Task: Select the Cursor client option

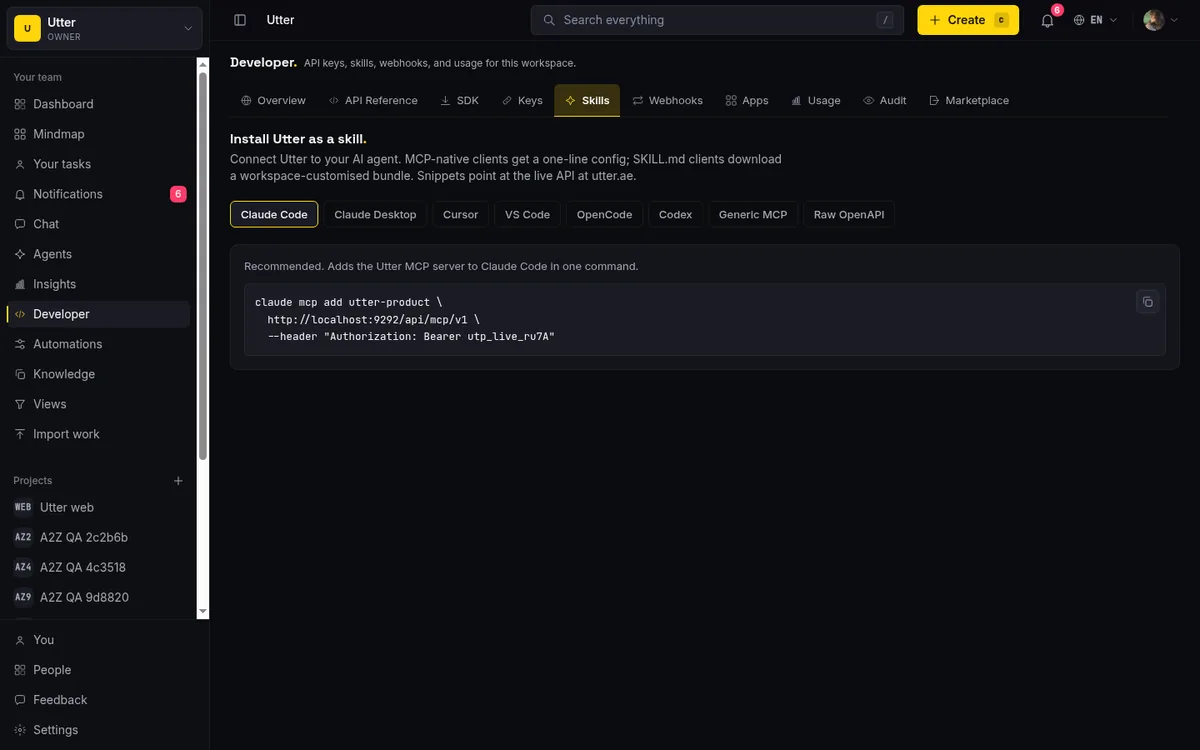Action: pyautogui.click(x=460, y=214)
